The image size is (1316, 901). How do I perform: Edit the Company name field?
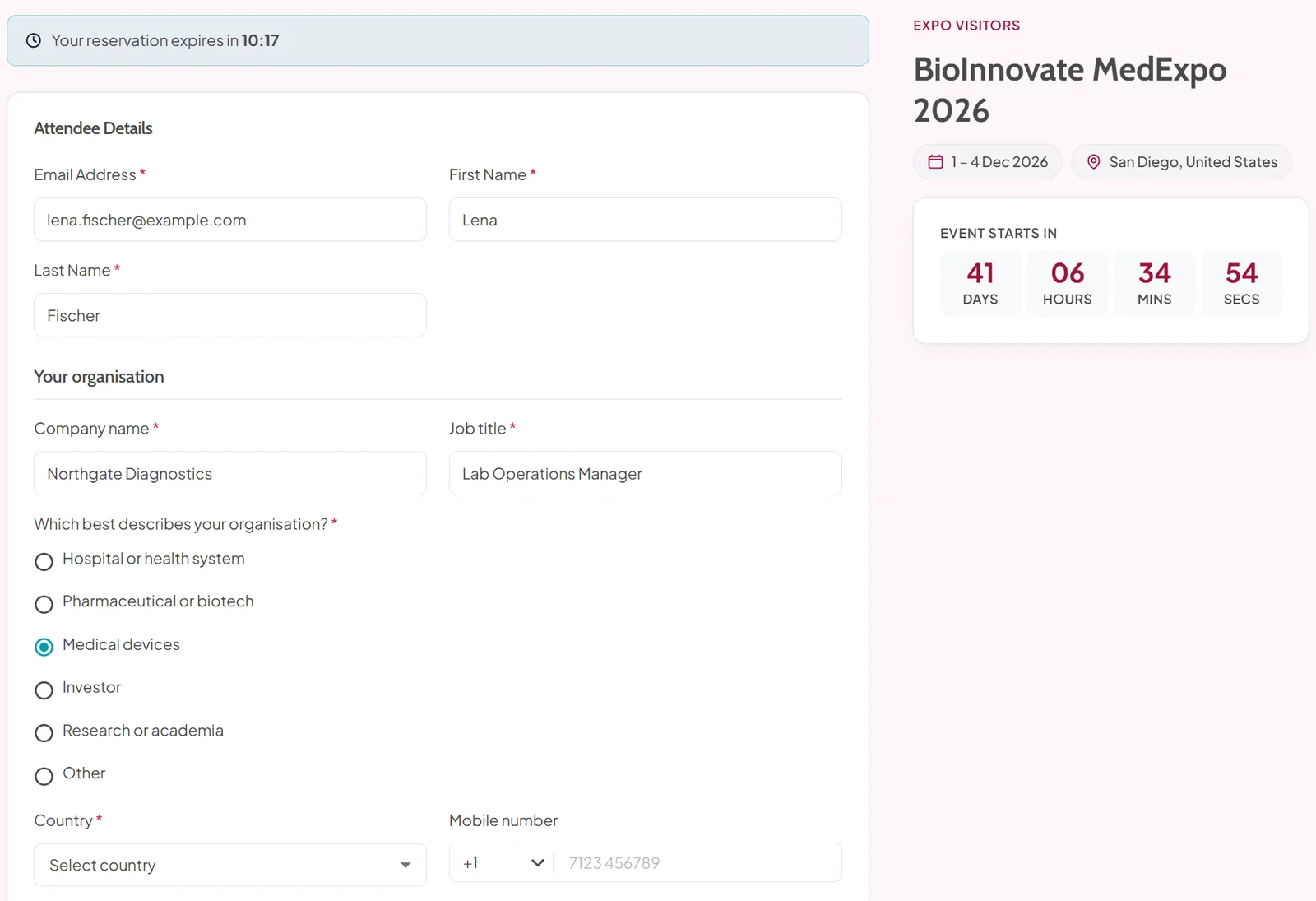[230, 473]
